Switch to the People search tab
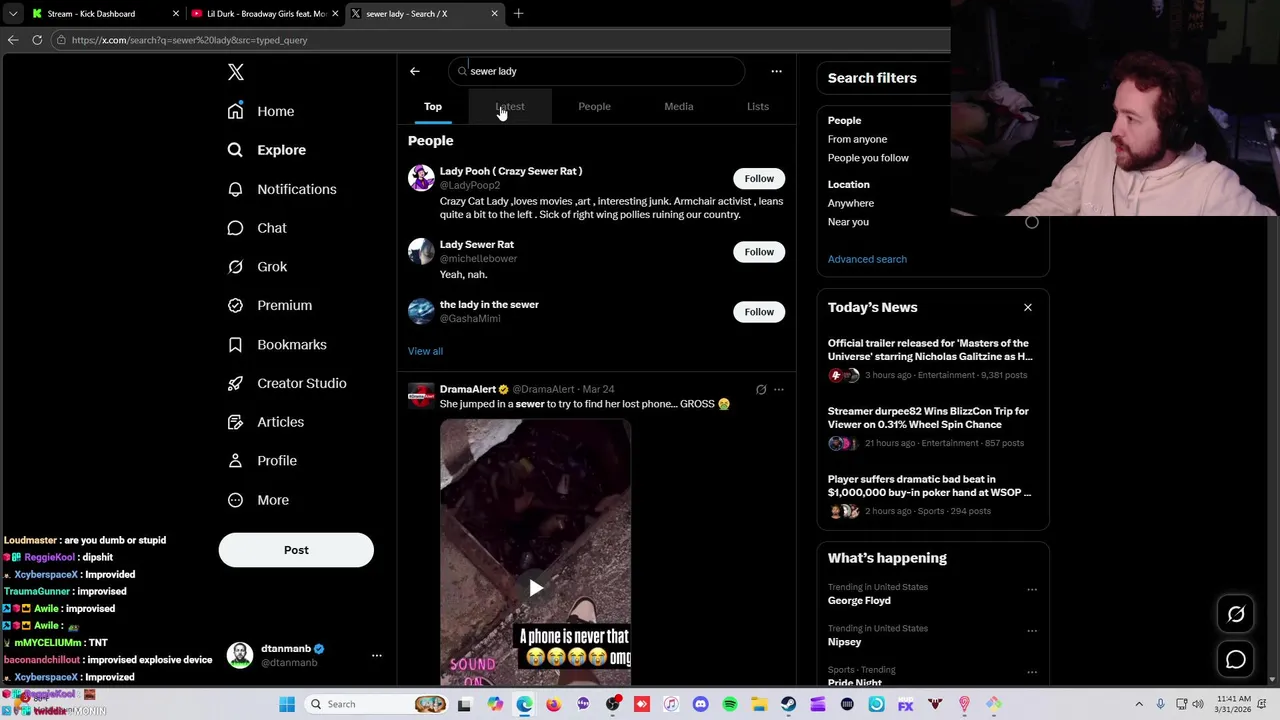The width and height of the screenshot is (1280, 720). 594,106
